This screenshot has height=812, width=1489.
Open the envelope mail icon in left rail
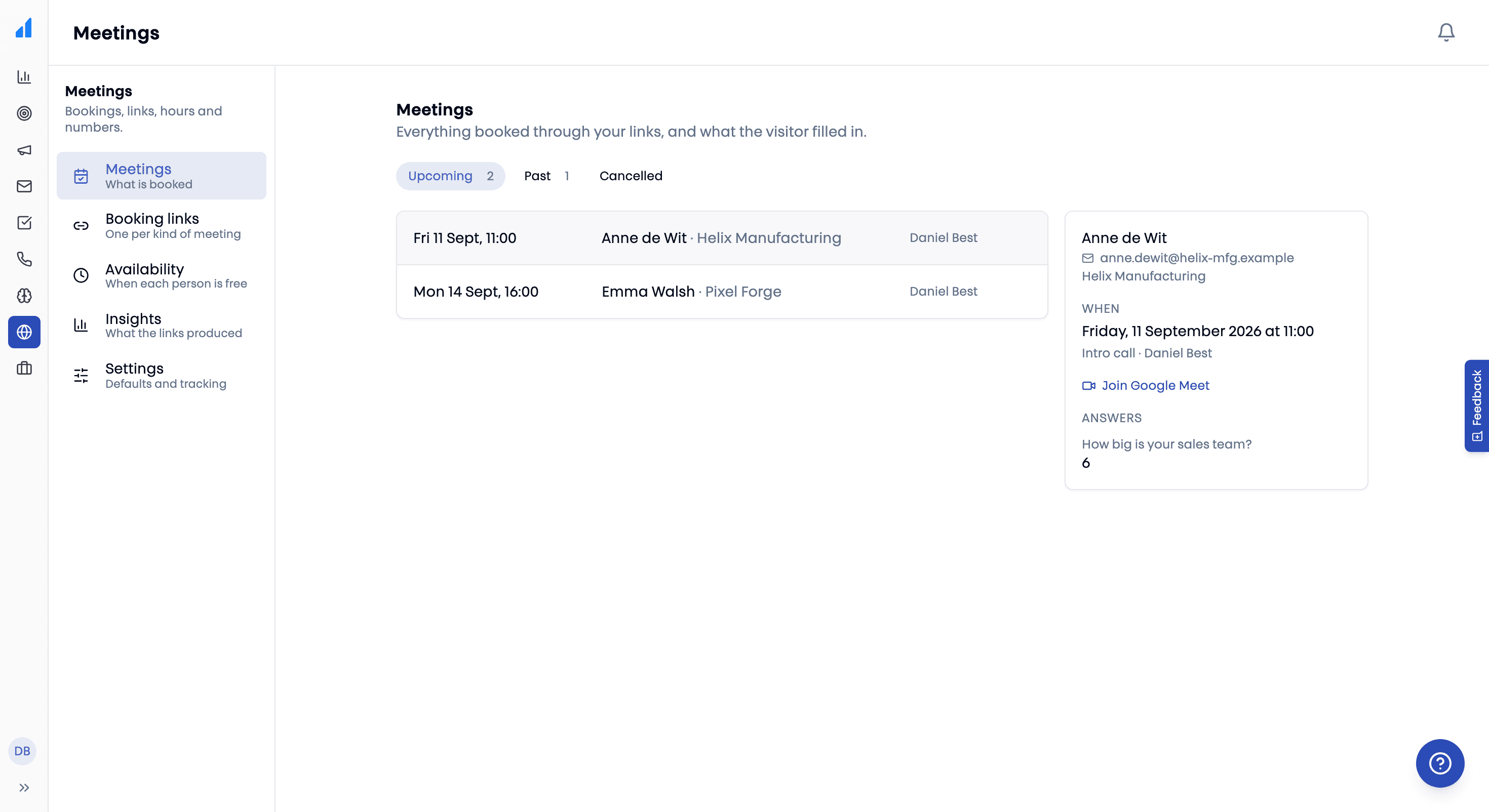[24, 186]
